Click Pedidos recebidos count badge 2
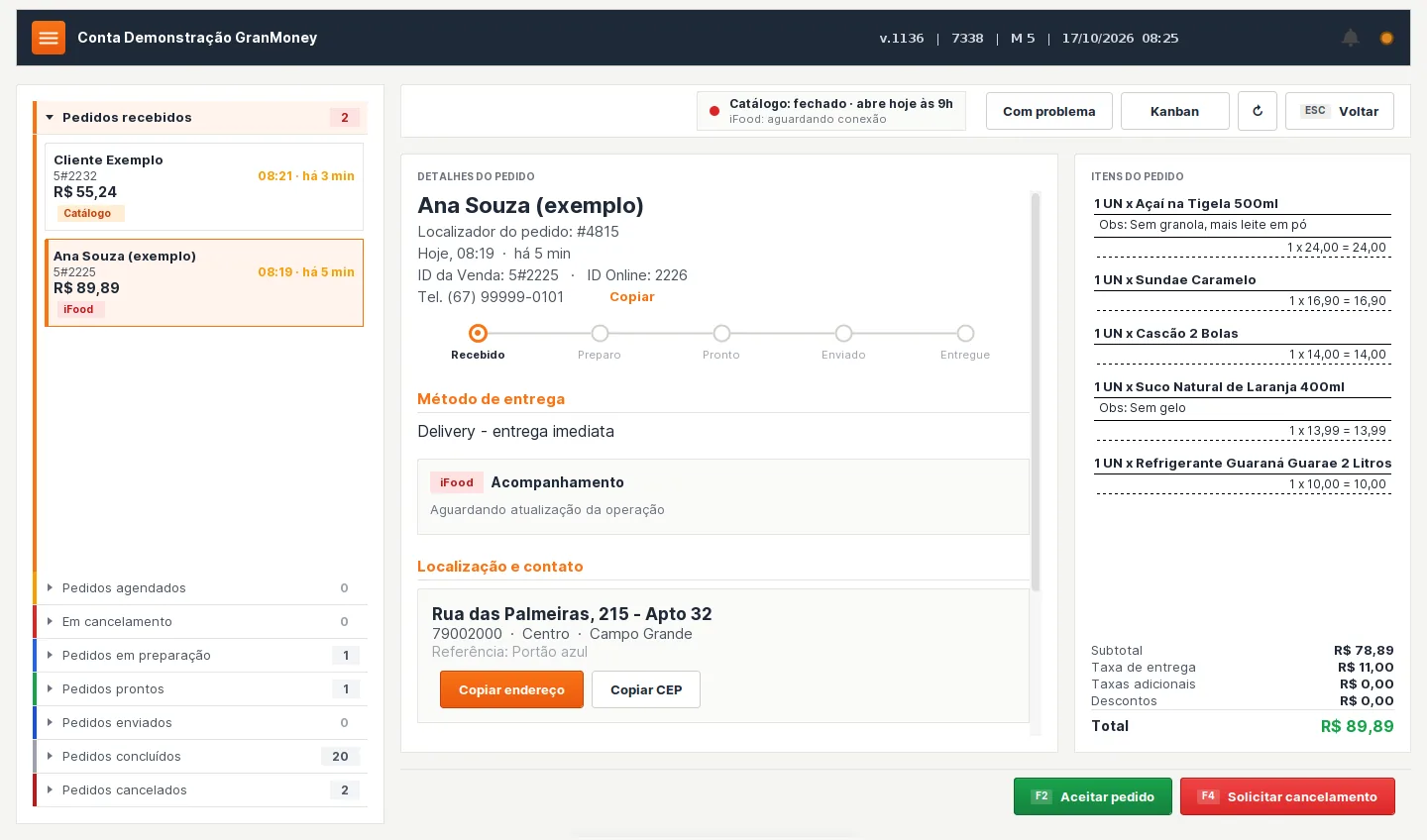Screen dimensions: 1427x840 (345, 117)
